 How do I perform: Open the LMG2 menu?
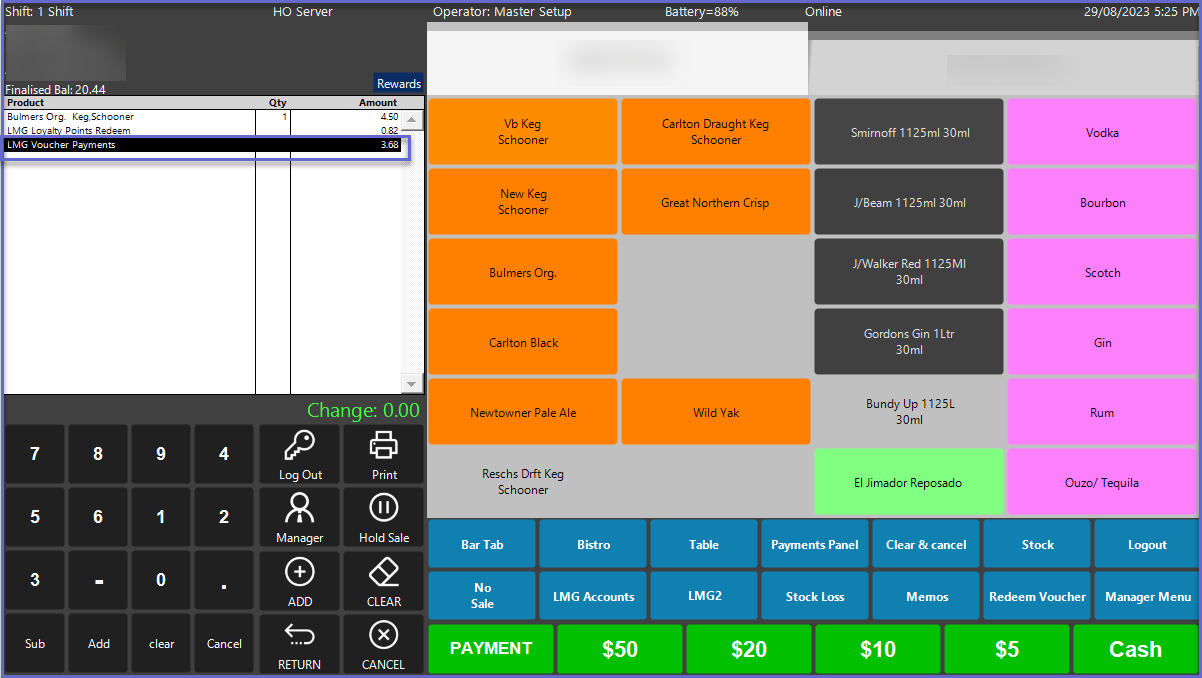[x=704, y=596]
